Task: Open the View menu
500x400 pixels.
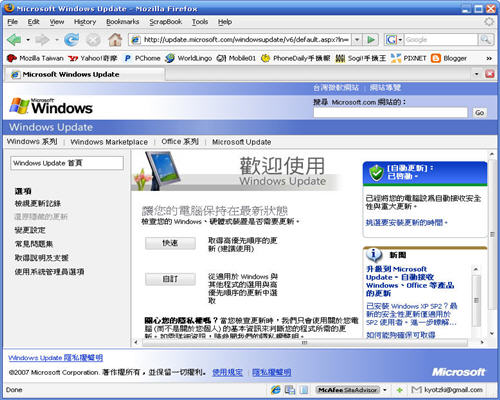Action: [x=57, y=22]
